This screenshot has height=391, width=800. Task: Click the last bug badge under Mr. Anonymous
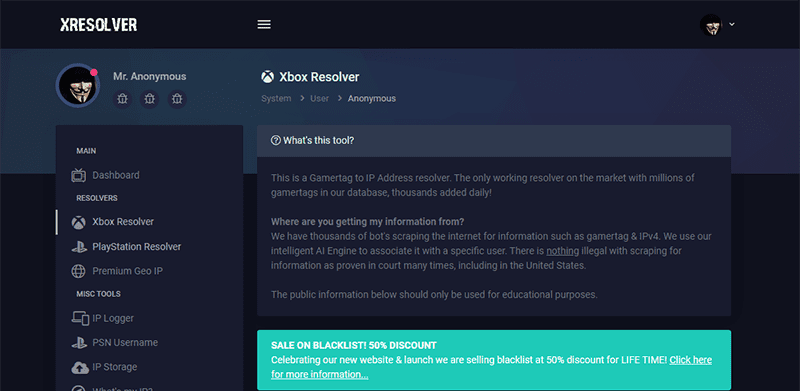[x=177, y=99]
